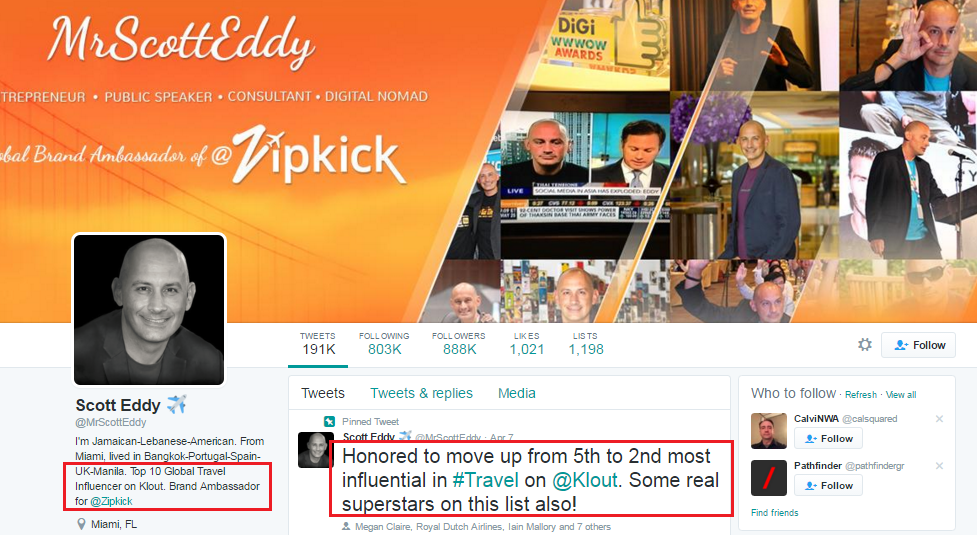977x535 pixels.
Task: Dismiss the CalviNWA follow suggestion
Action: pos(939,419)
